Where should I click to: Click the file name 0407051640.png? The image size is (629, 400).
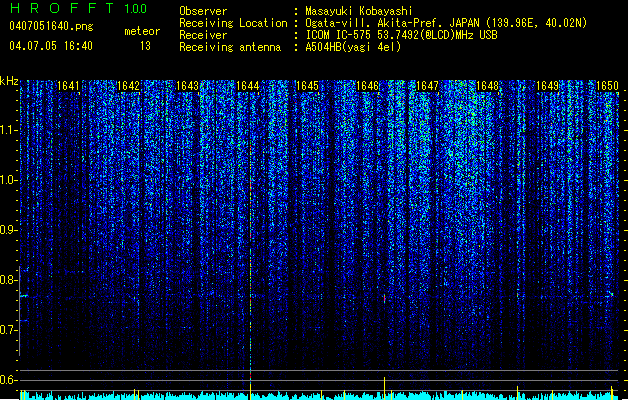pyautogui.click(x=51, y=27)
